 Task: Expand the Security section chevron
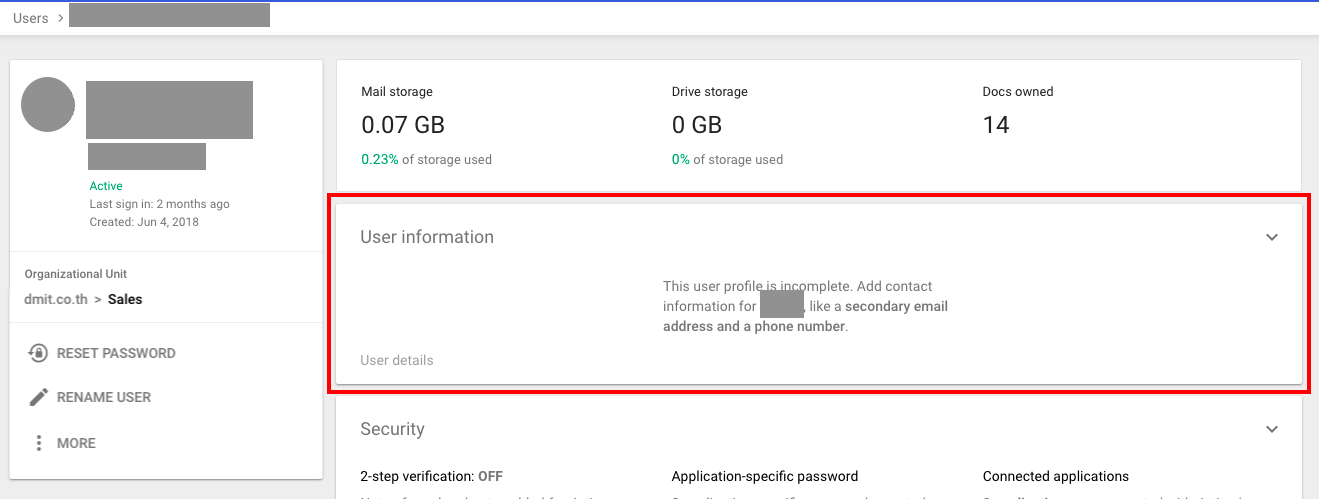[x=1272, y=429]
